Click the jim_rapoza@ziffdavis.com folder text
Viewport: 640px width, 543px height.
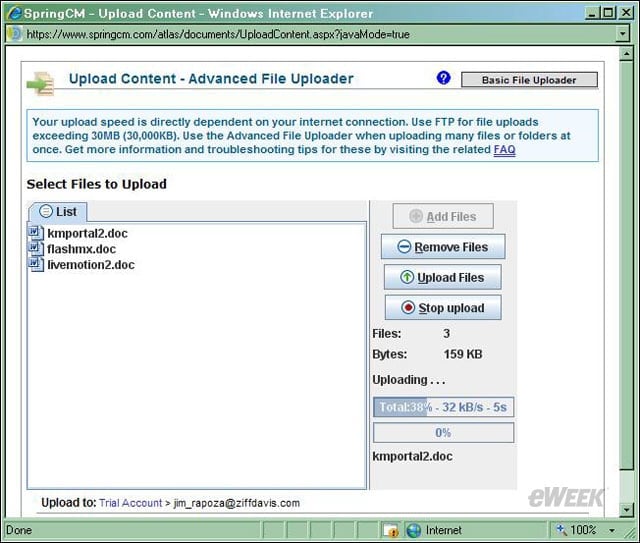[x=237, y=503]
